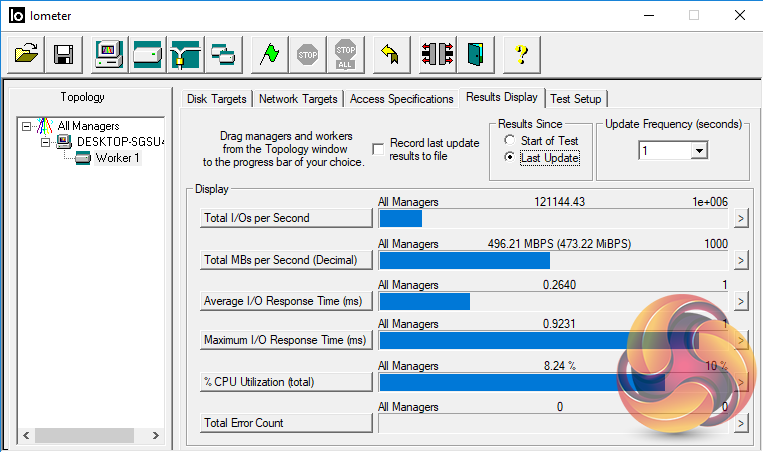Select Worker 1 in the Topology tree
Viewport: 763px width, 452px height.
coord(117,158)
